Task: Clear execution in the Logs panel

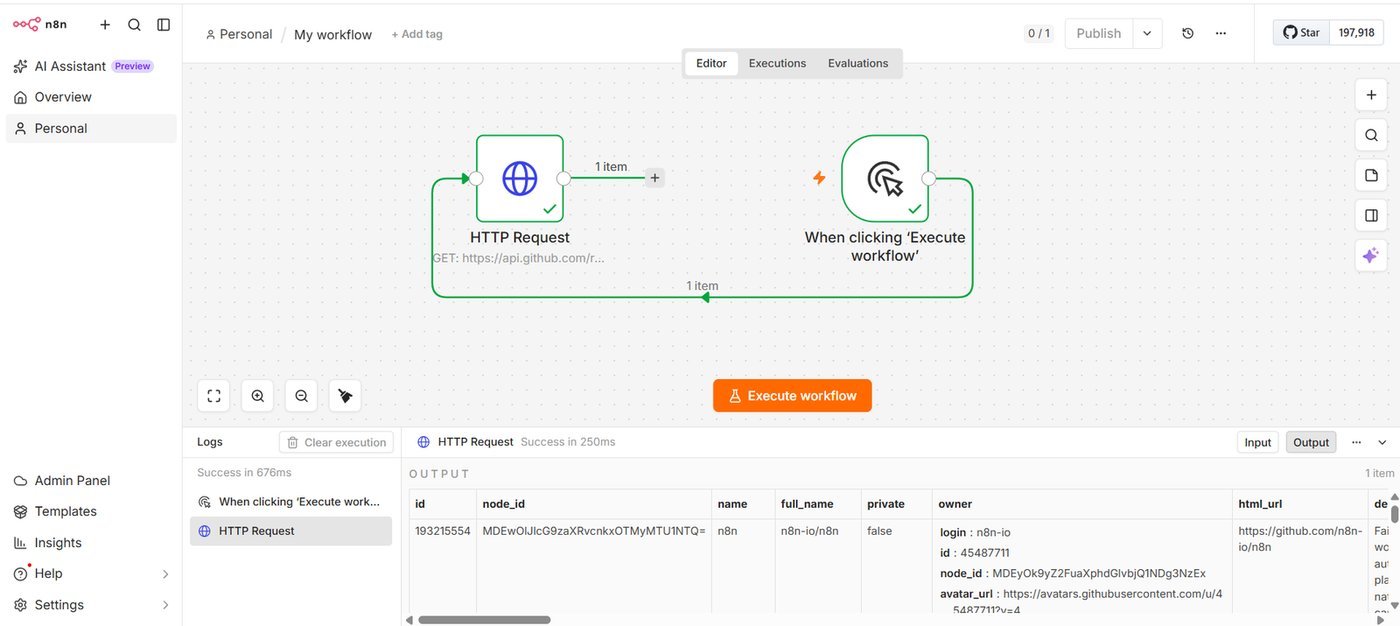Action: pyautogui.click(x=336, y=442)
